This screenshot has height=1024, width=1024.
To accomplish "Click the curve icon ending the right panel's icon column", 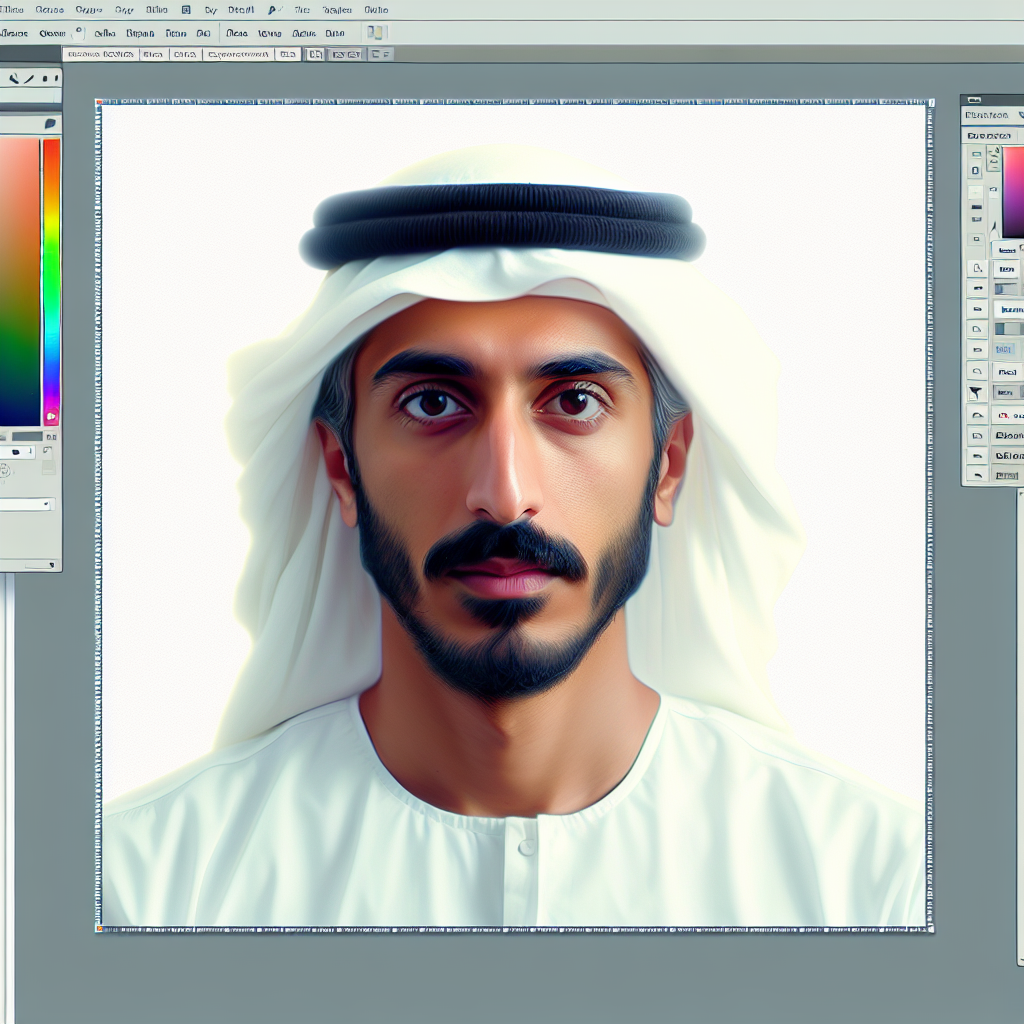I will tap(977, 475).
